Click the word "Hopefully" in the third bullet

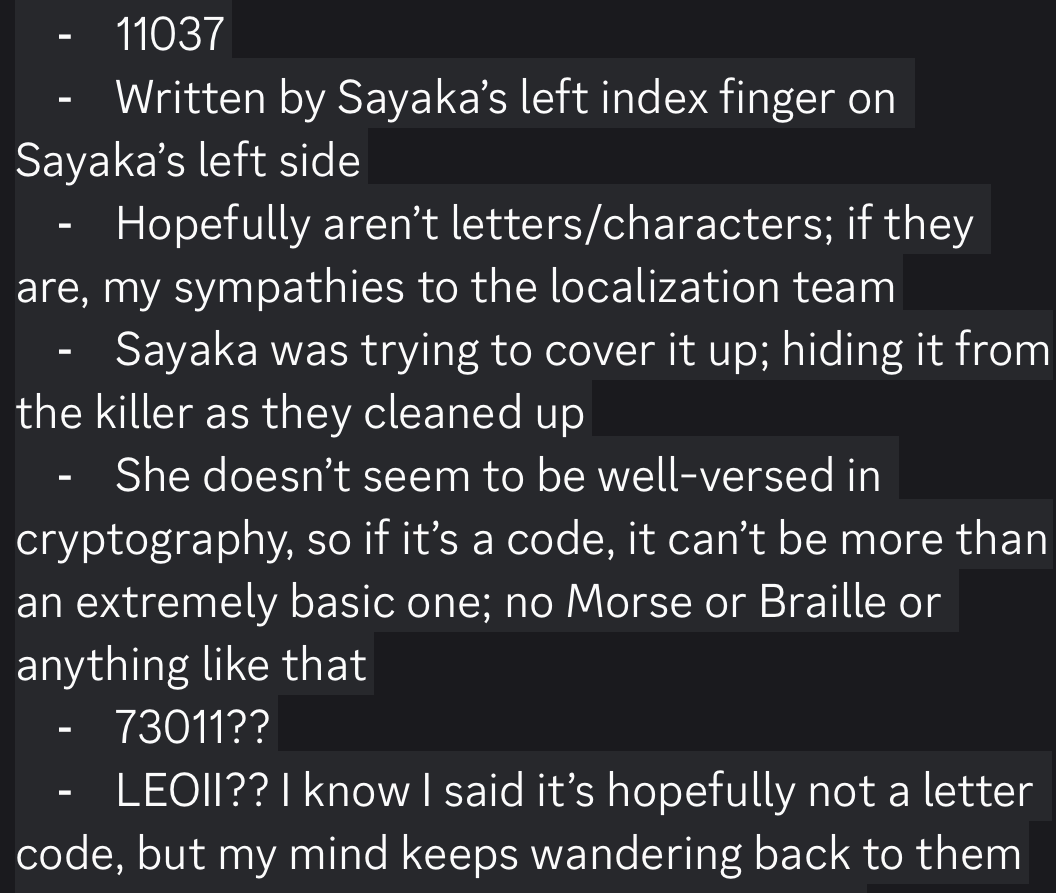tap(211, 224)
